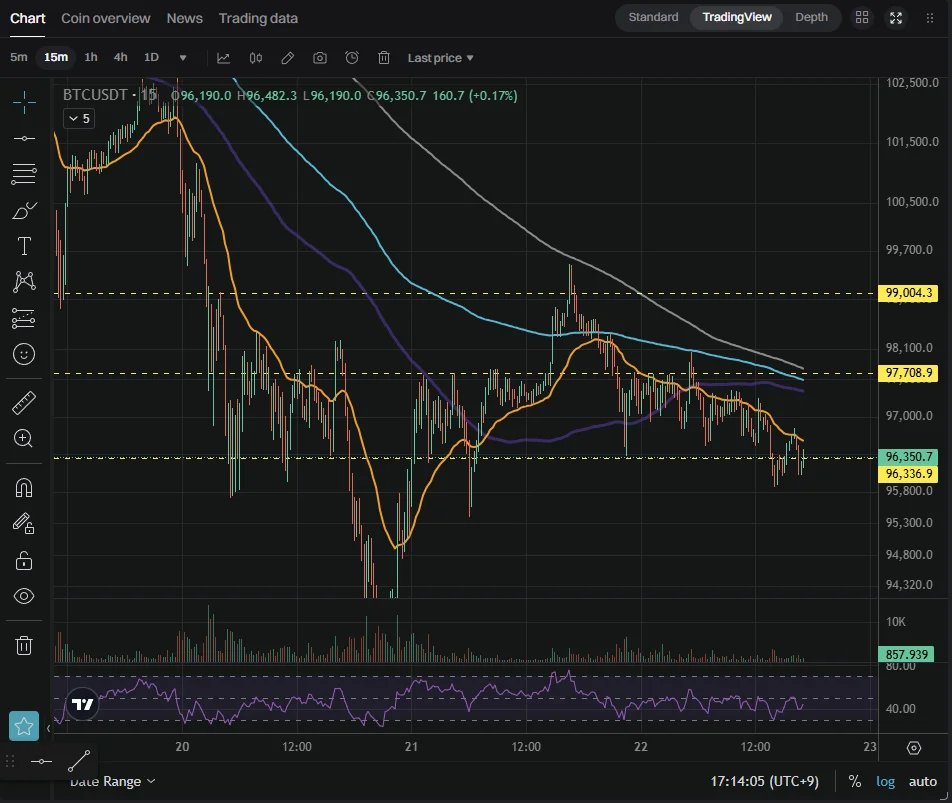Toggle lock all drawings
952x803 pixels.
(x=24, y=560)
